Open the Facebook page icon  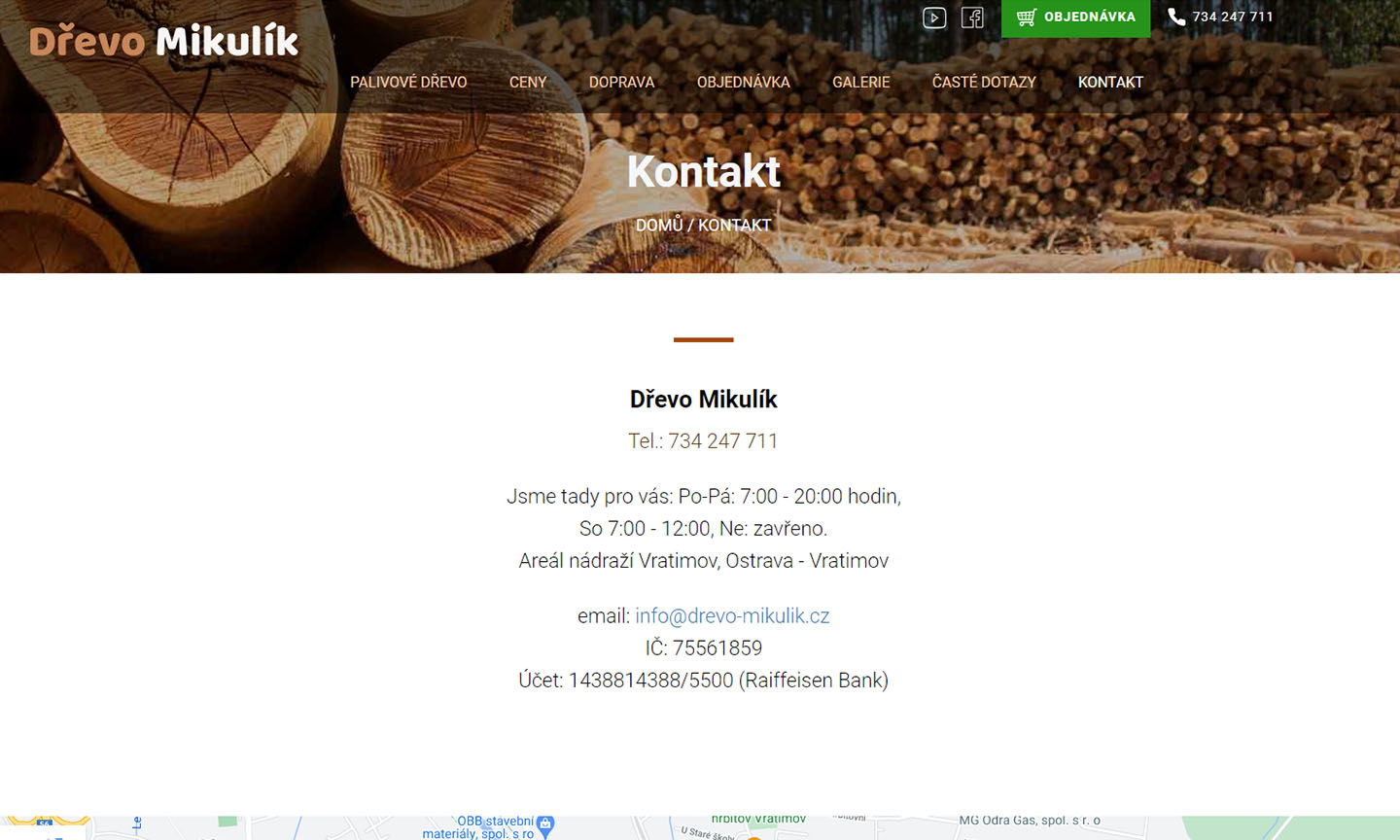[972, 17]
